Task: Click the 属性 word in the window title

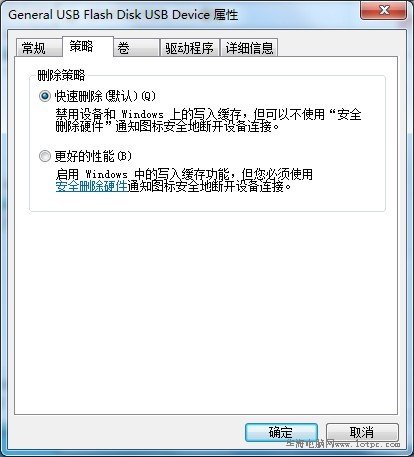Action: click(226, 15)
